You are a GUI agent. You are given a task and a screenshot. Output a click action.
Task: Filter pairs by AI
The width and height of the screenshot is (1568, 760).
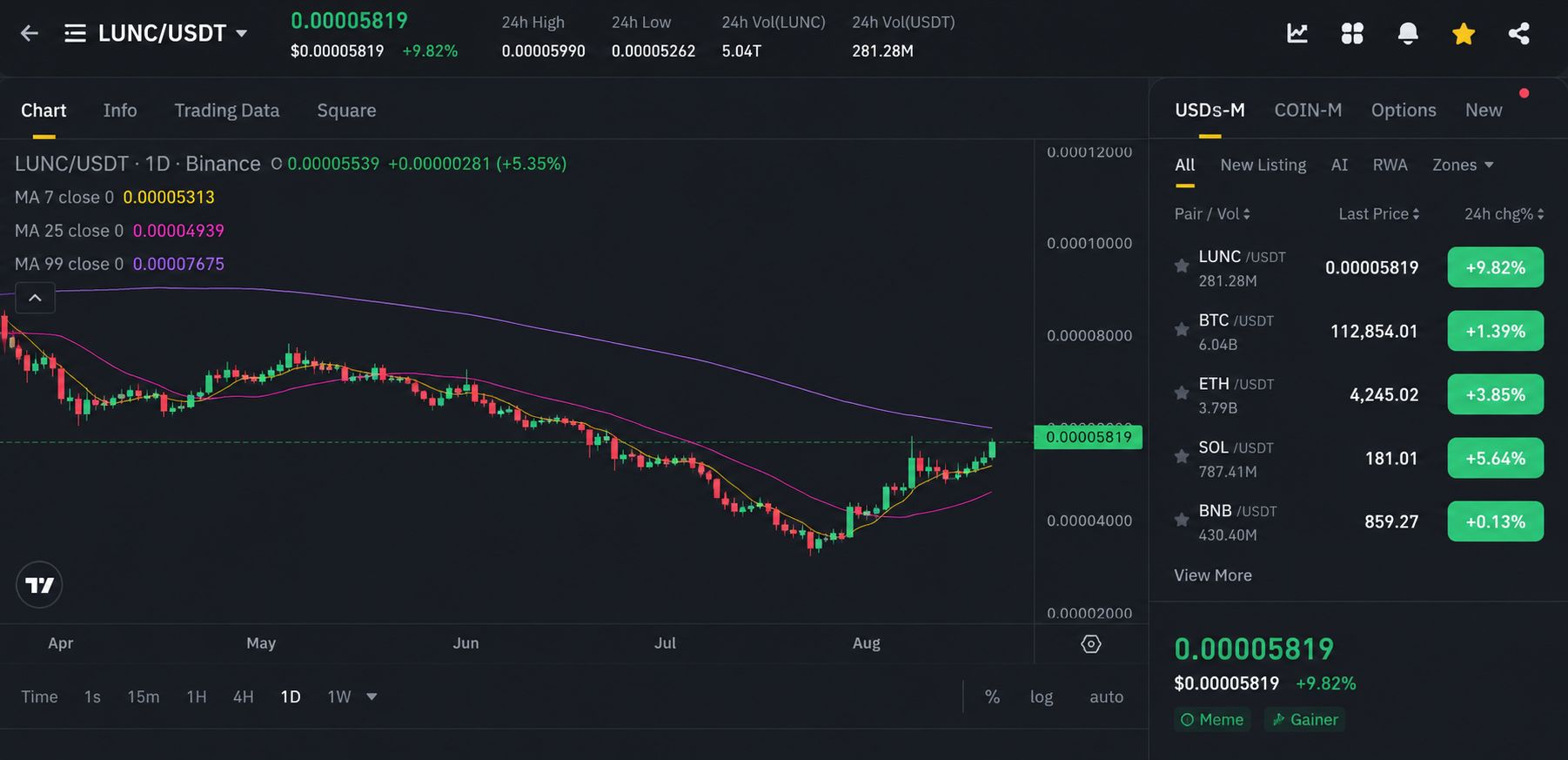1339,165
